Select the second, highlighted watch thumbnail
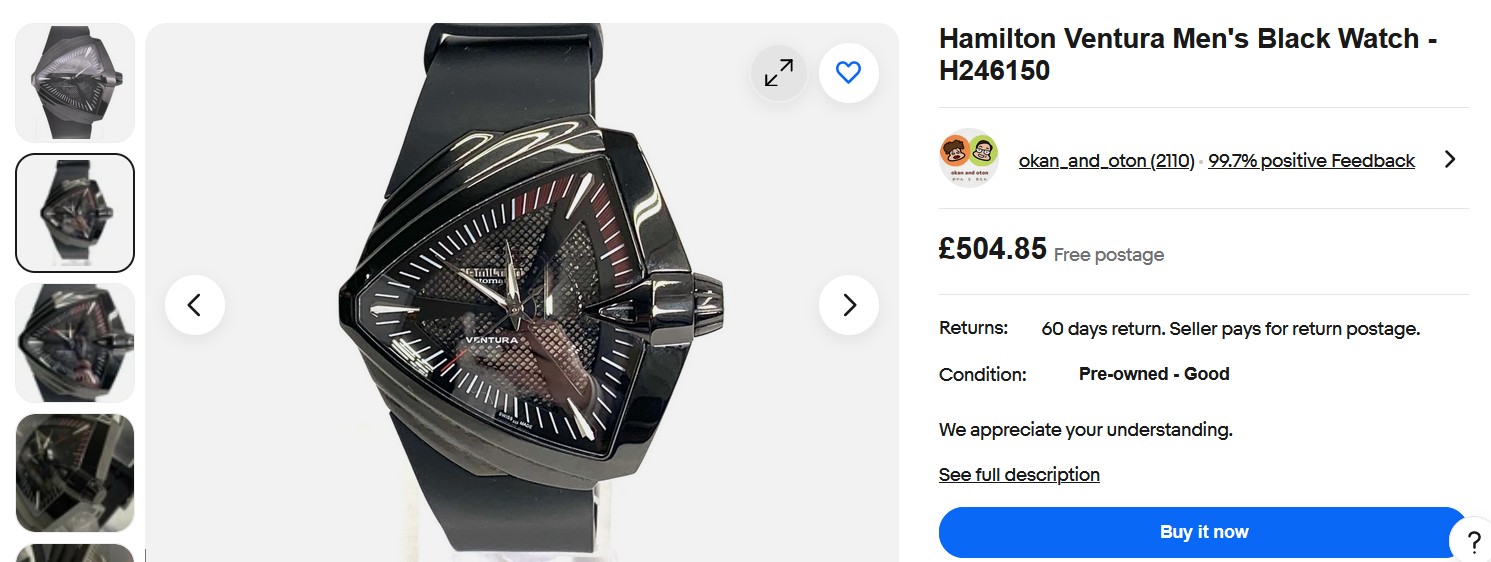The height and width of the screenshot is (562, 1491). tap(75, 213)
